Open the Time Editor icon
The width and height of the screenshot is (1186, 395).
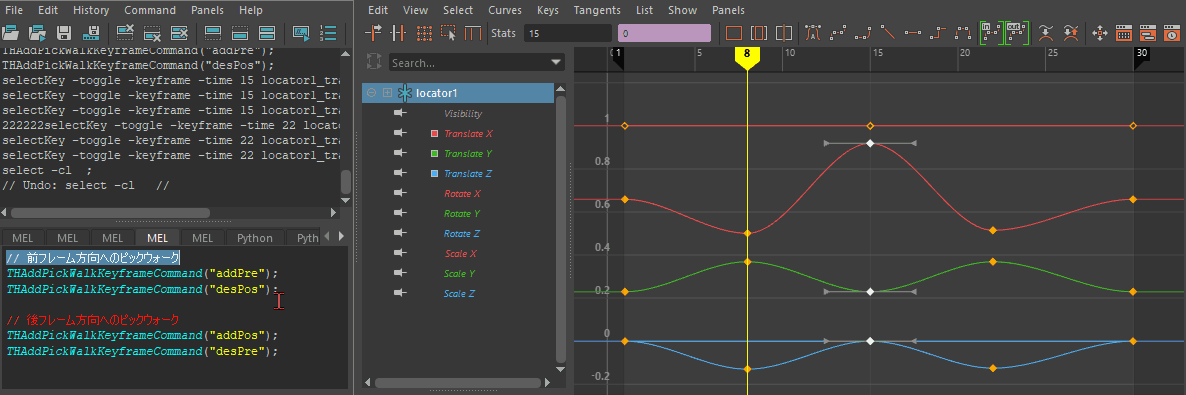pyautogui.click(x=1171, y=33)
